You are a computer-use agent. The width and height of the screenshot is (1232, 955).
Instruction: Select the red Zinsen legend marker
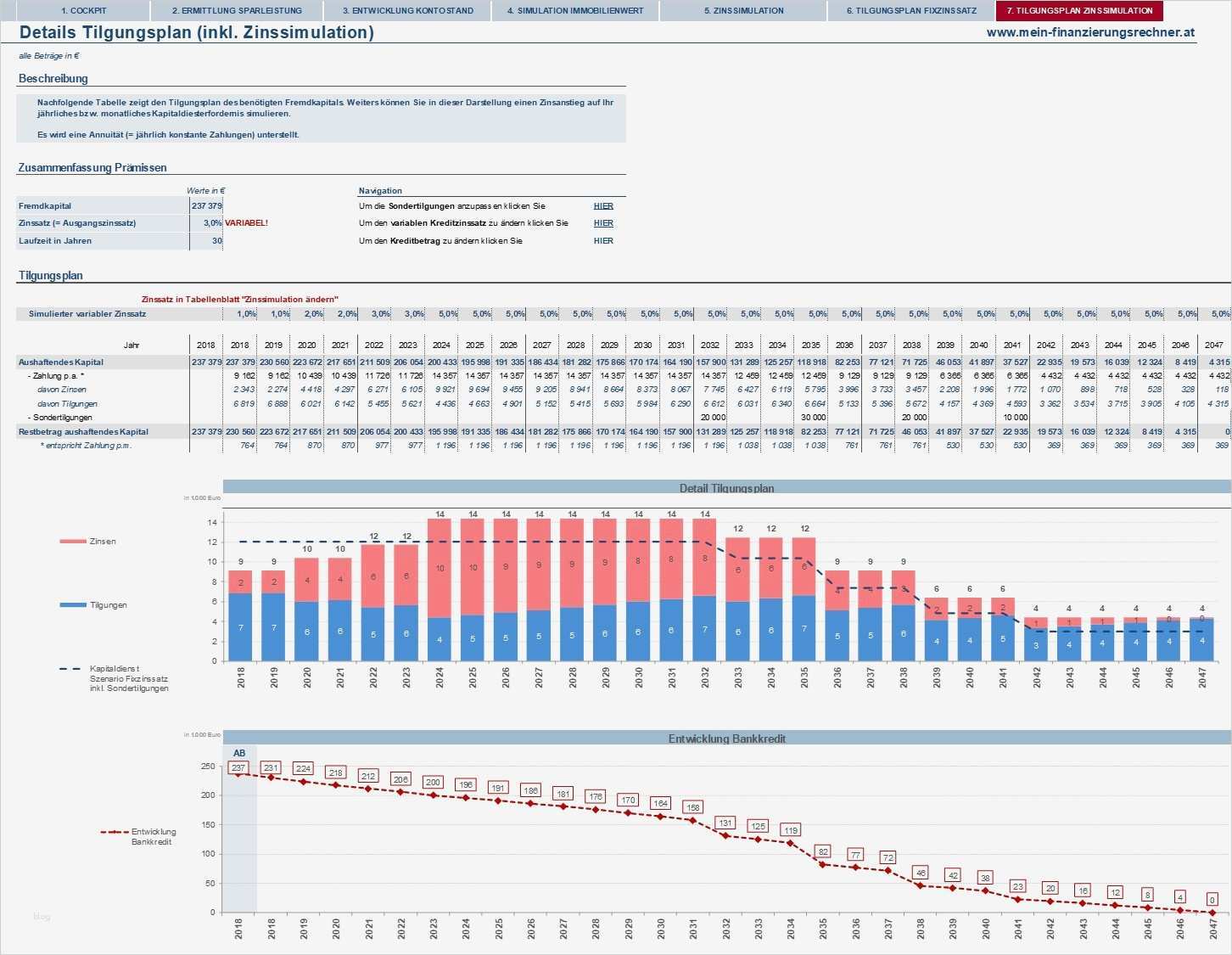(x=71, y=541)
